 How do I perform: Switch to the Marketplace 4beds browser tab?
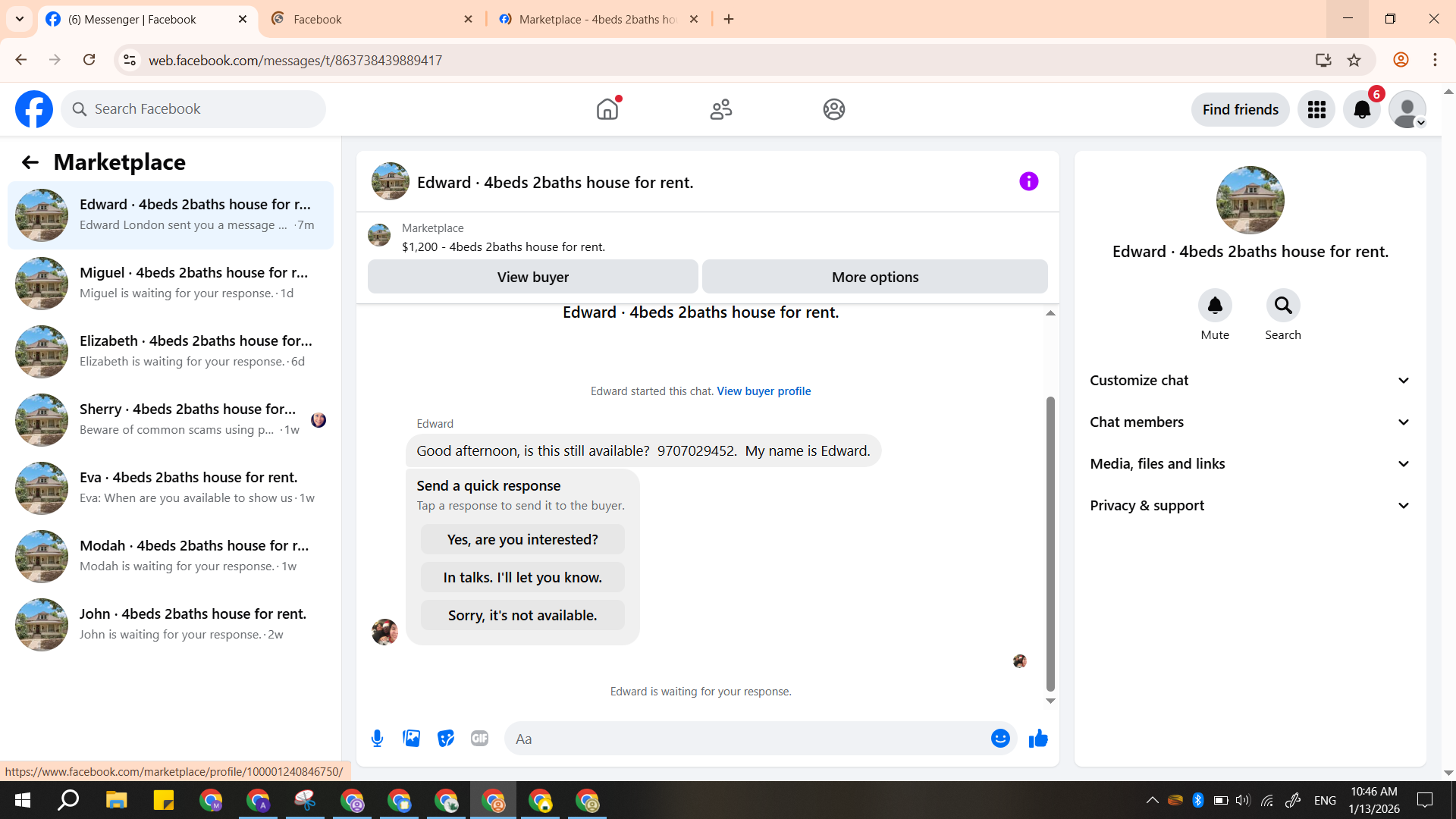pyautogui.click(x=597, y=19)
